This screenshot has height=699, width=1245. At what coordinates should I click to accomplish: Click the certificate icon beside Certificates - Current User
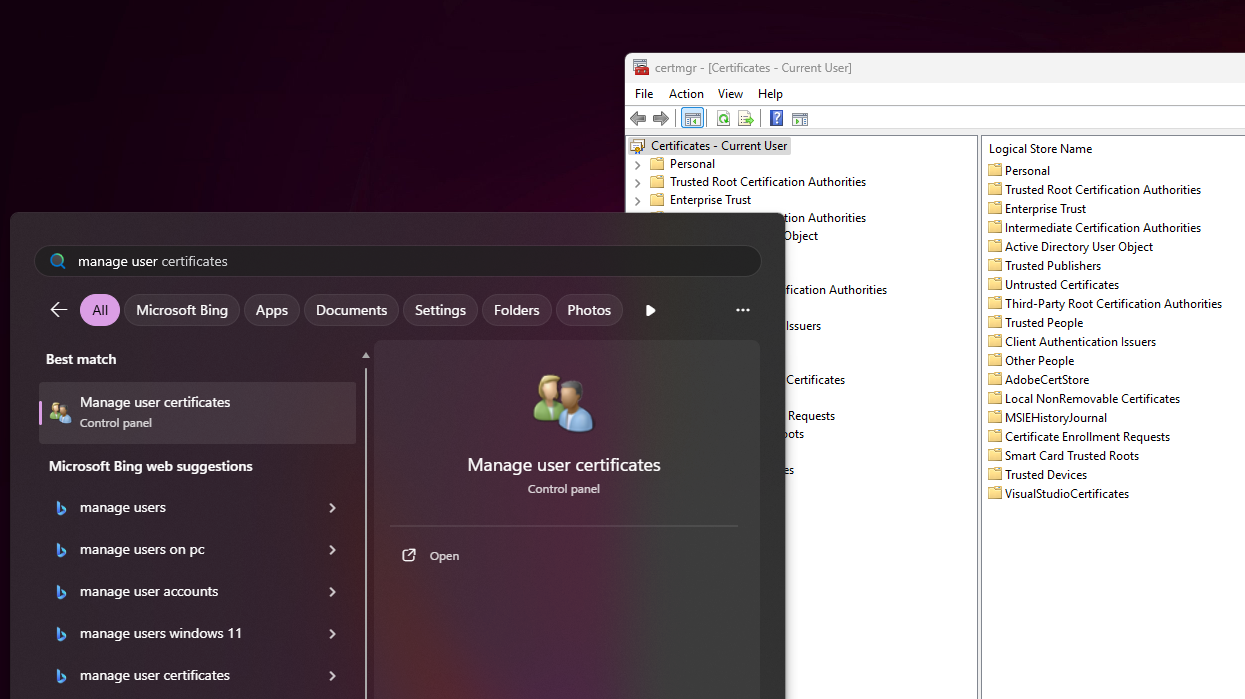click(638, 146)
